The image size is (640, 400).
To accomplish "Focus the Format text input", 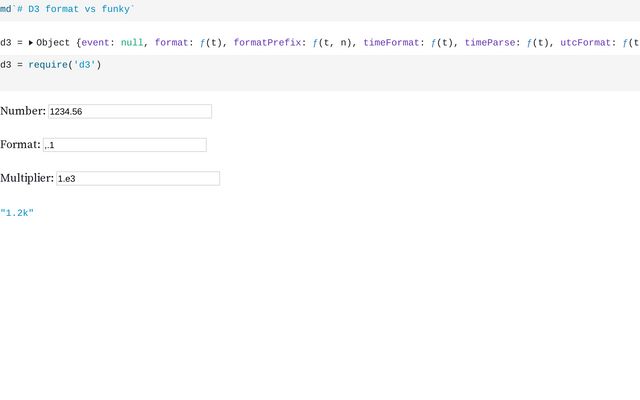I will pos(124,145).
